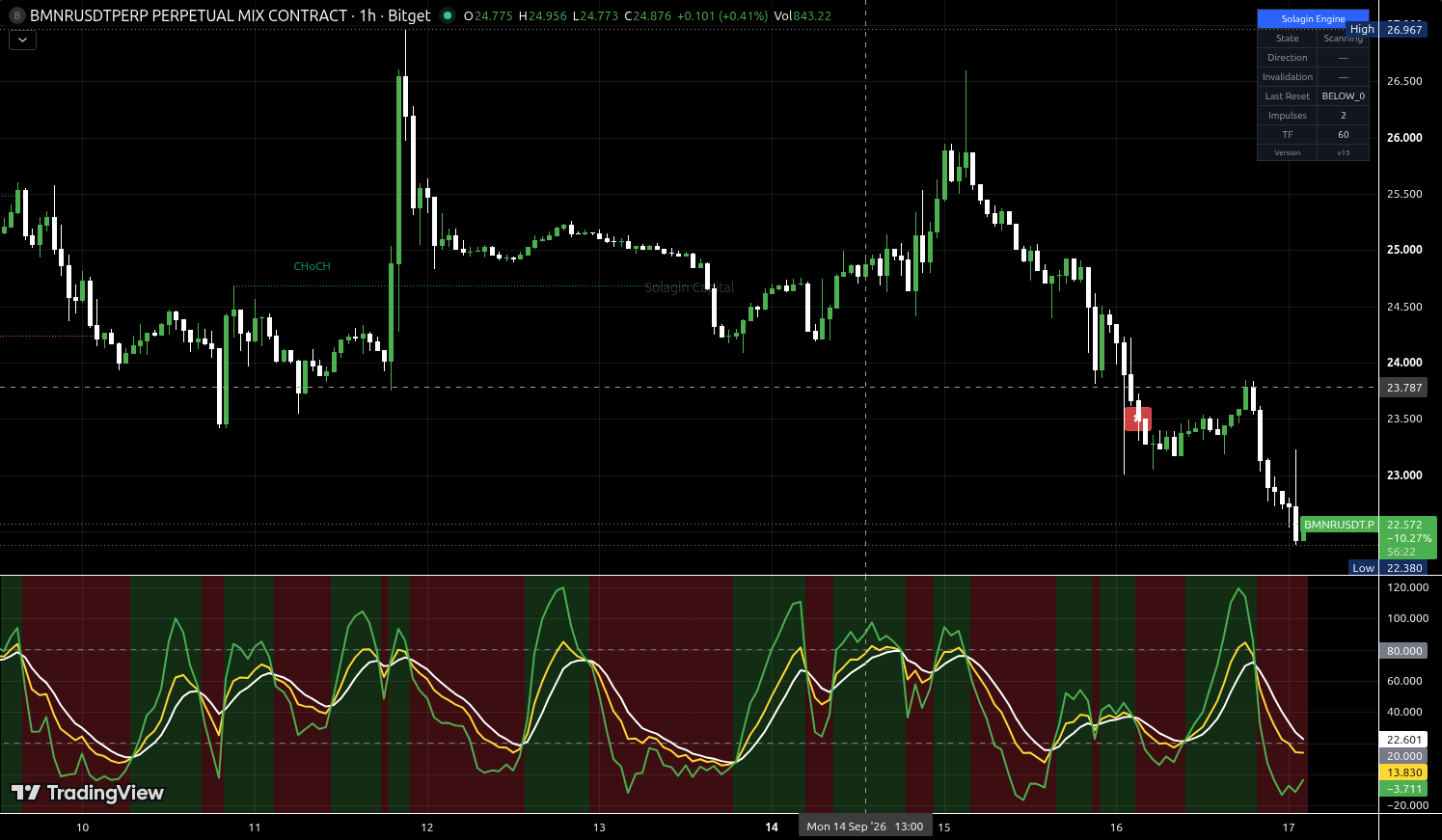
Task: Click the 56:22 bar countdown timer
Action: (1401, 552)
